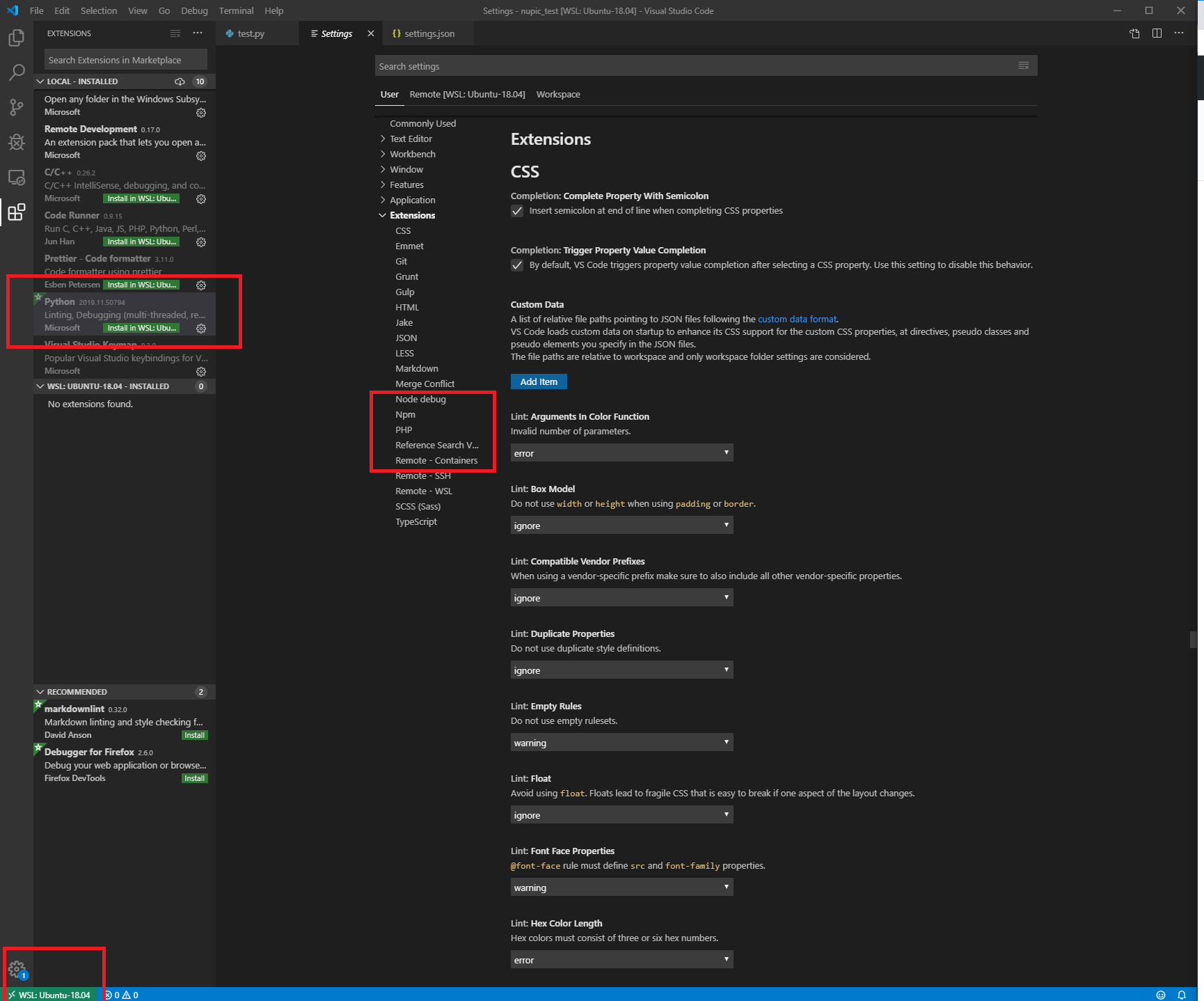Open manage gear for Prettier extension
Viewport: 1204px width, 1001px height.
201,285
